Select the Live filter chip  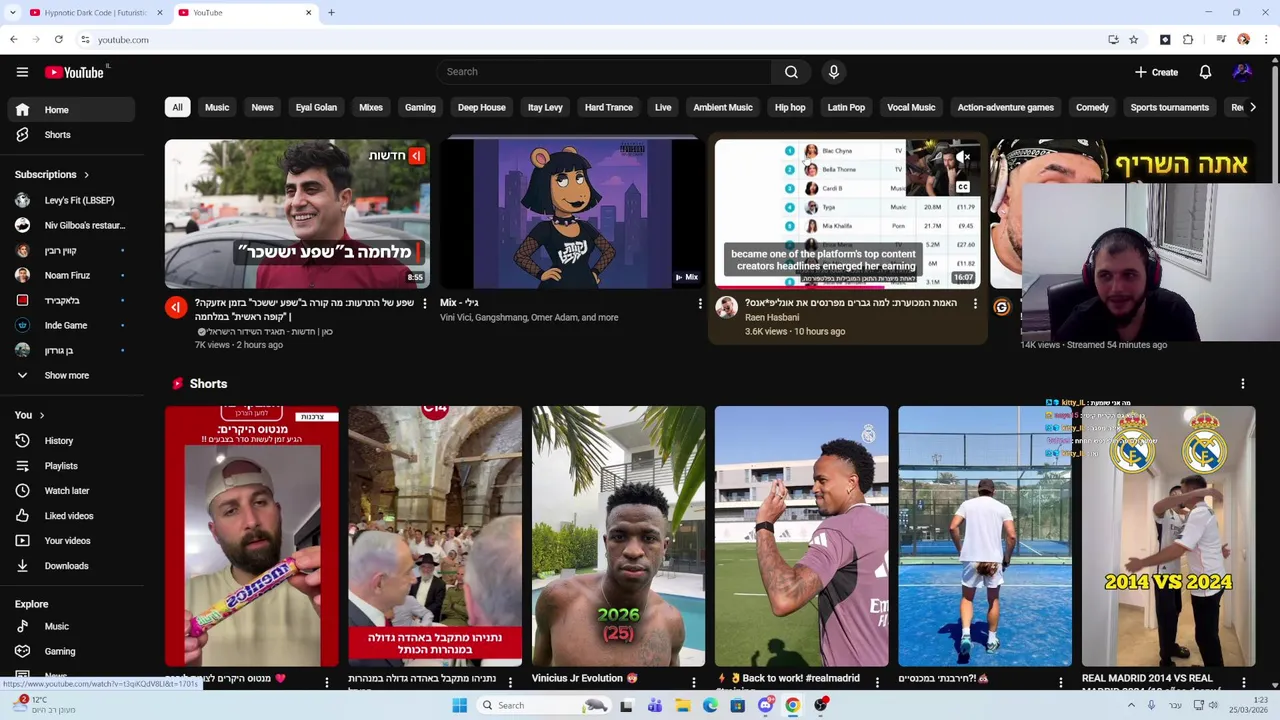tap(663, 107)
